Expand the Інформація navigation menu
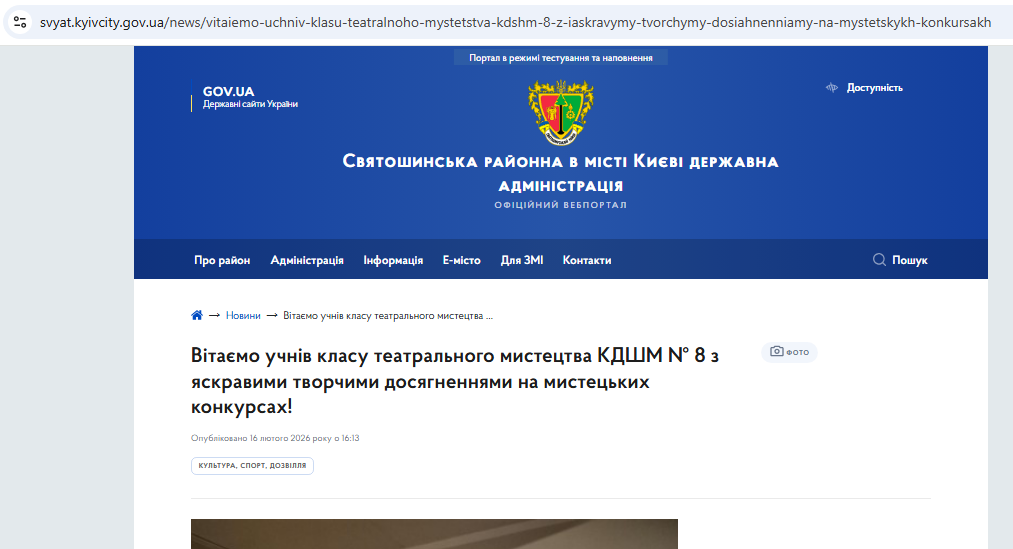 [x=393, y=260]
